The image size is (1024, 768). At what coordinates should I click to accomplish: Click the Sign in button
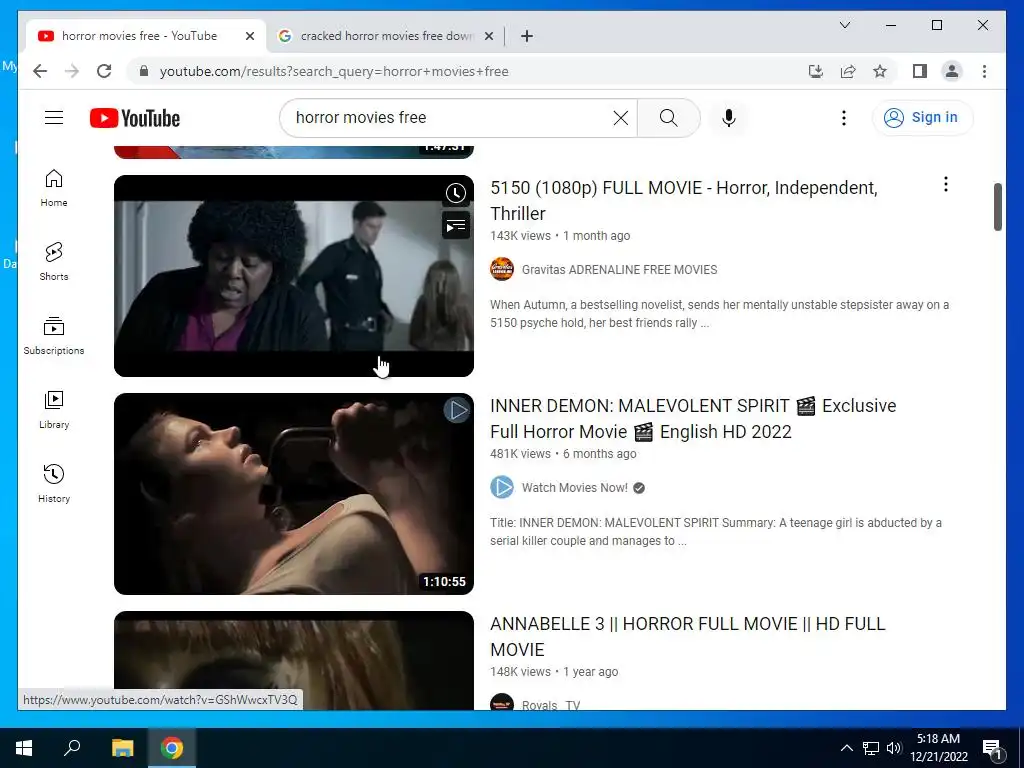922,118
